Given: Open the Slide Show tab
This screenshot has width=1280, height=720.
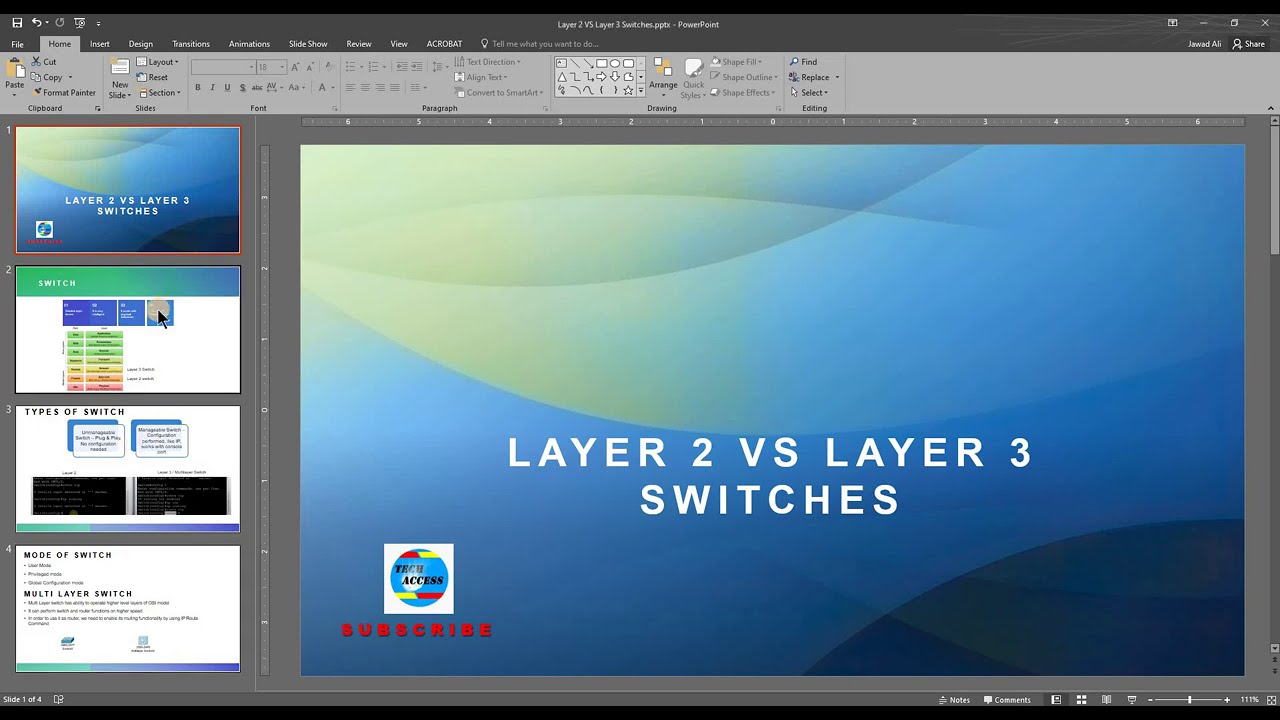Looking at the screenshot, I should tap(308, 44).
